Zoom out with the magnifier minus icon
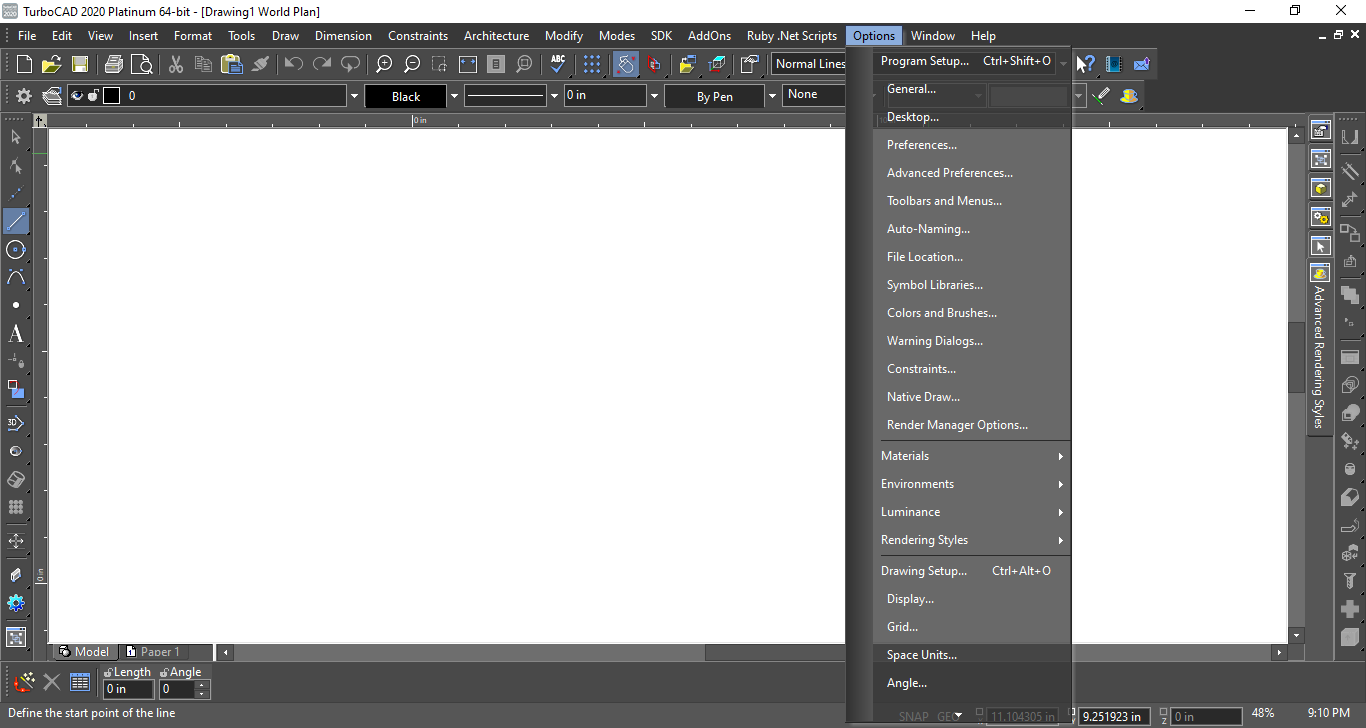1366x728 pixels. click(412, 64)
